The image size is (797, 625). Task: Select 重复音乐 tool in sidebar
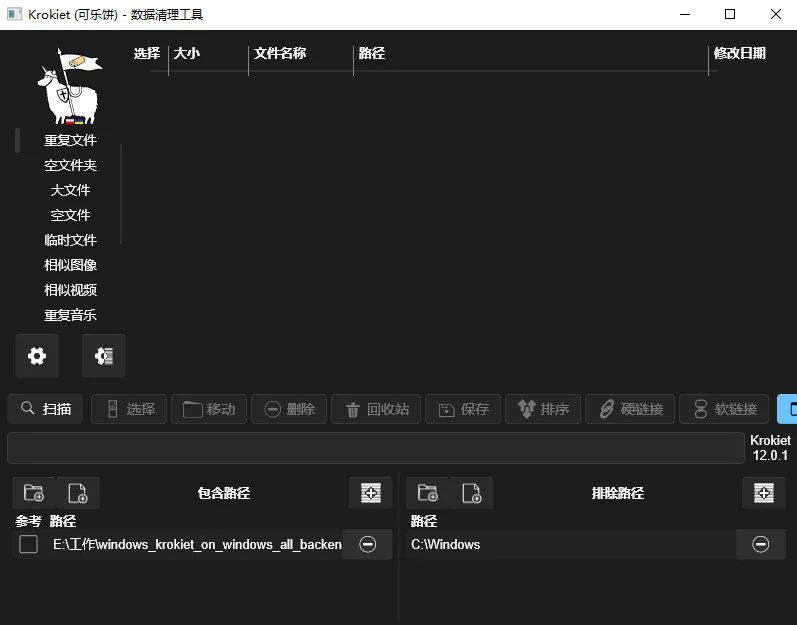[x=70, y=315]
